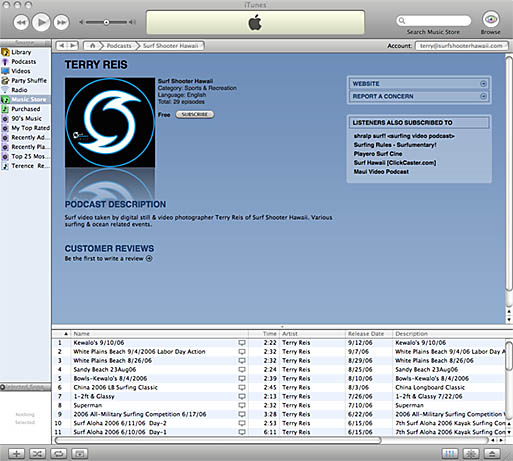Screen dimensions: 513x461
Task: Sort by the Name column header
Action: coord(159,334)
